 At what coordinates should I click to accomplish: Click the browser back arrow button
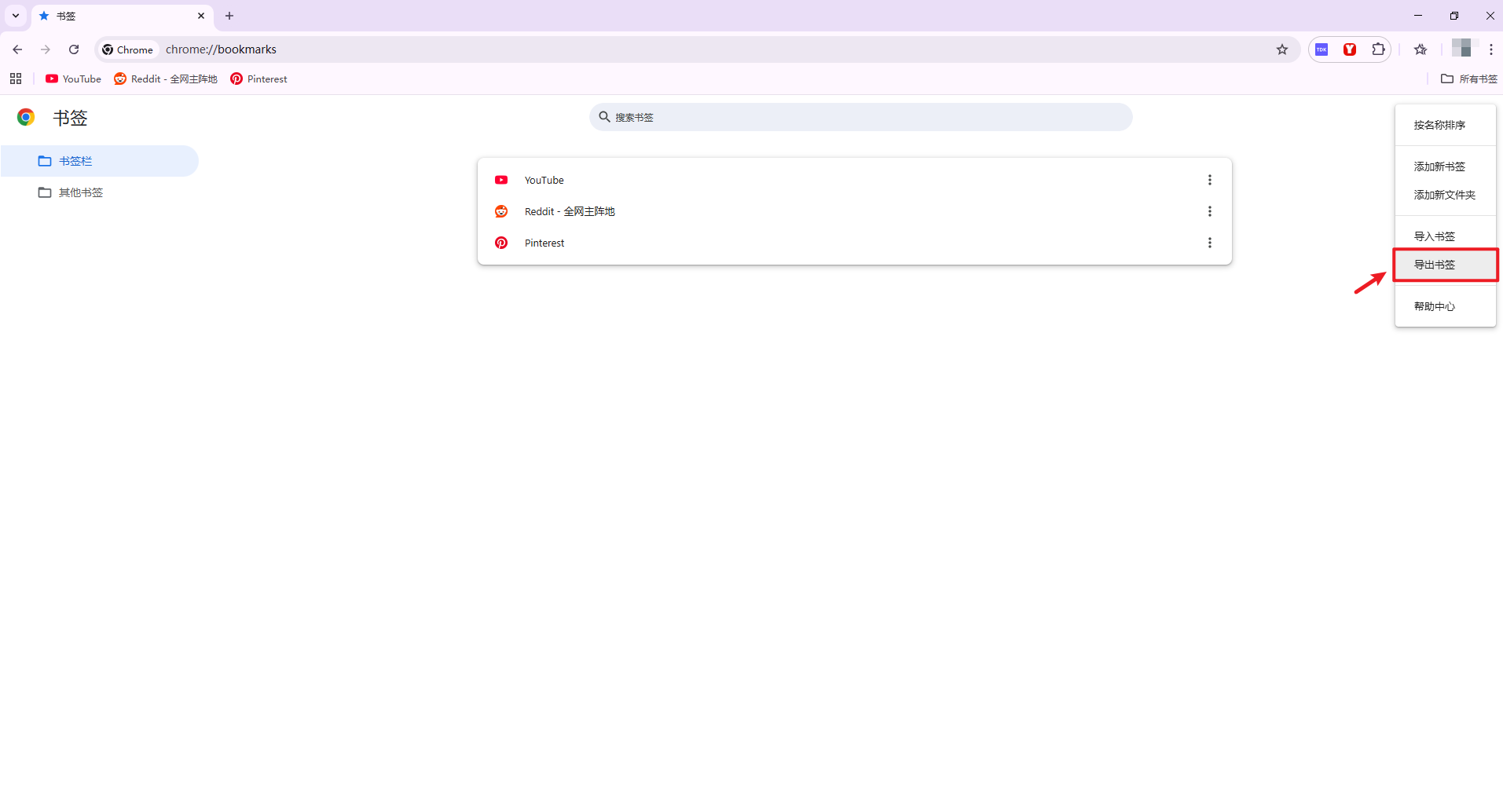[17, 49]
